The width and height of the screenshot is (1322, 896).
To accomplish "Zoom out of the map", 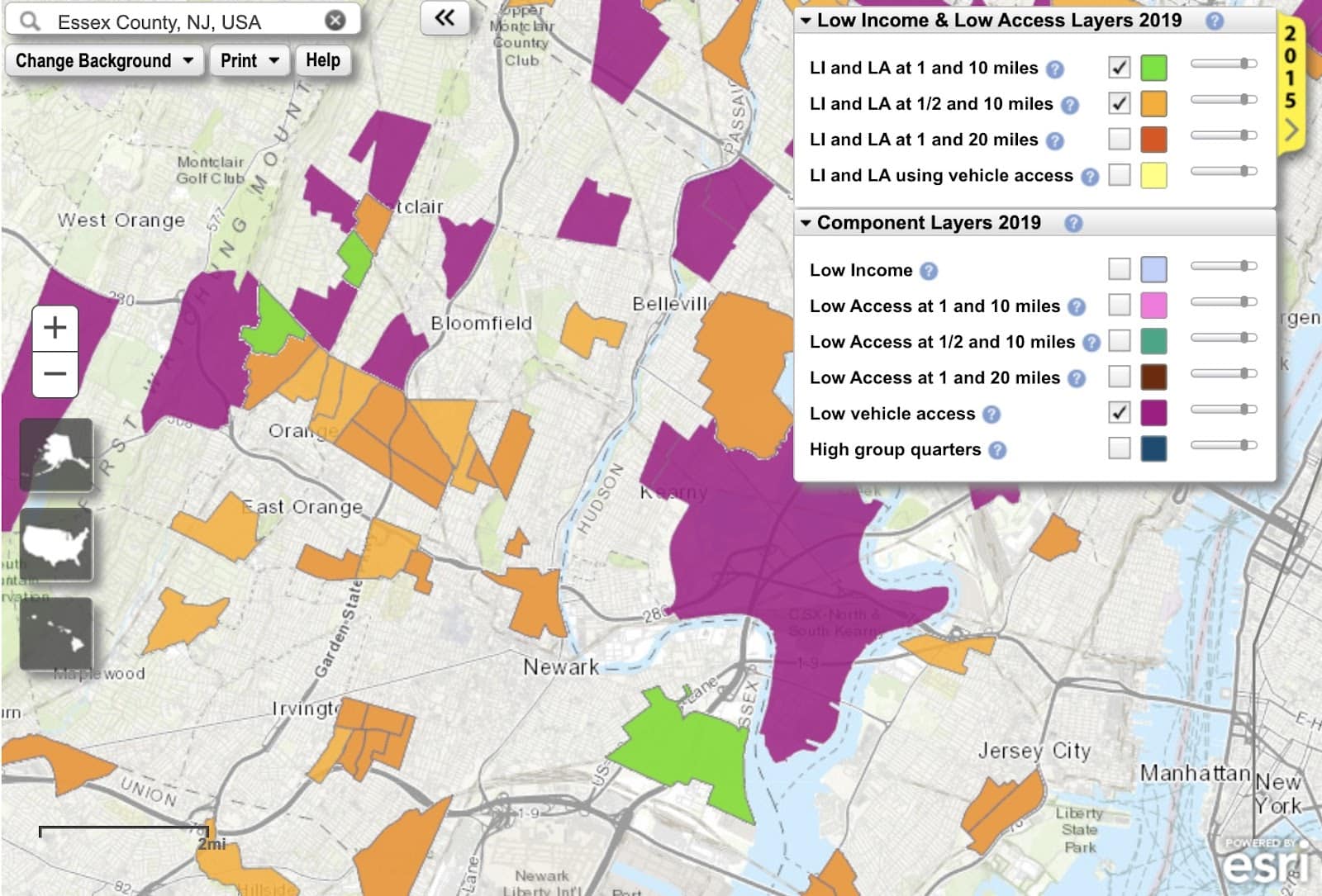I will tap(55, 374).
